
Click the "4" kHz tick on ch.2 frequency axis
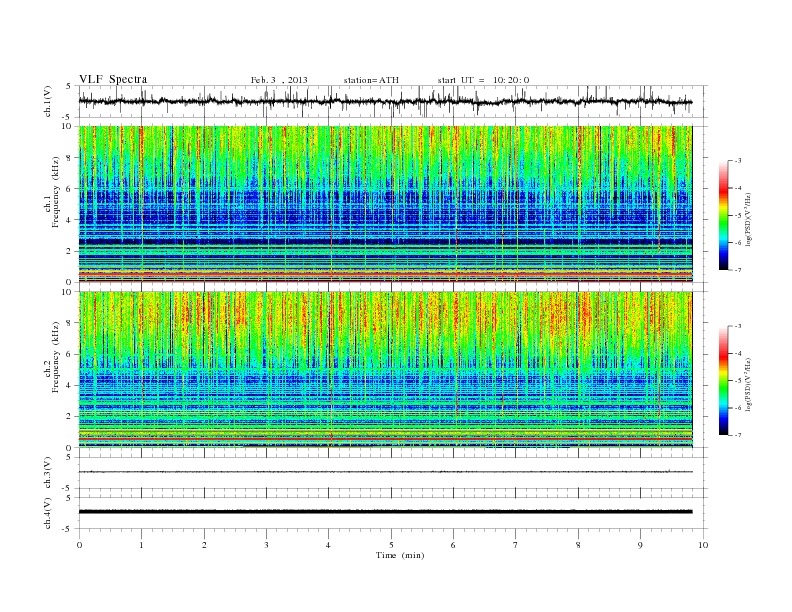[70, 385]
